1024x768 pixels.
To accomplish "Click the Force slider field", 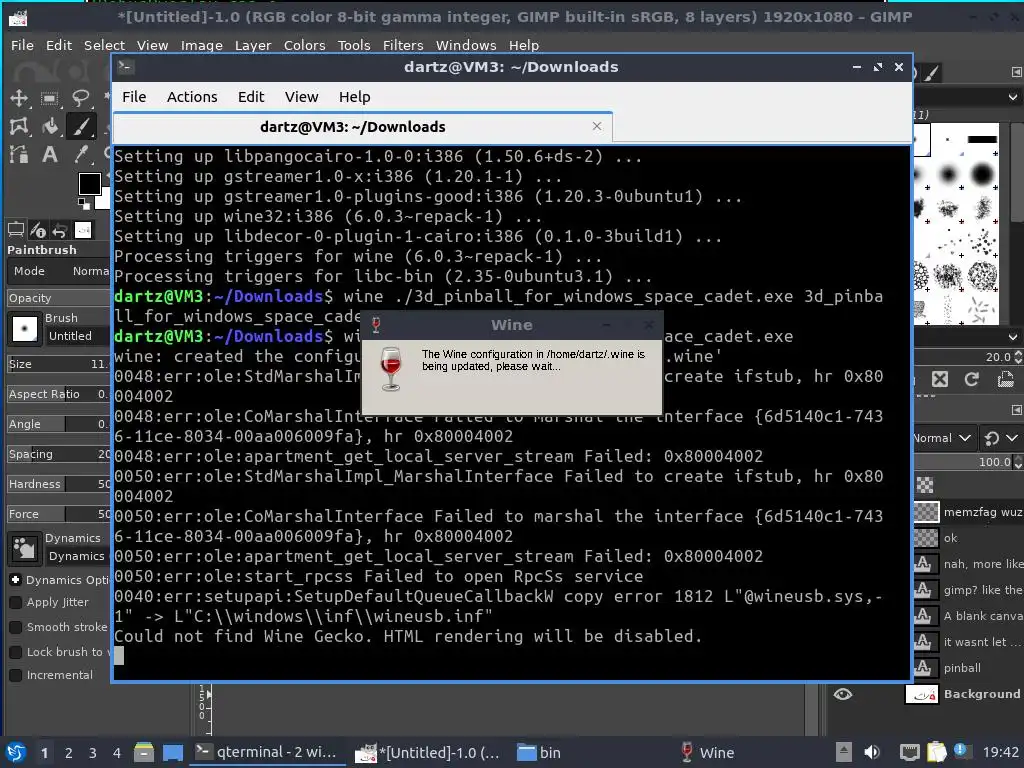I will [59, 514].
